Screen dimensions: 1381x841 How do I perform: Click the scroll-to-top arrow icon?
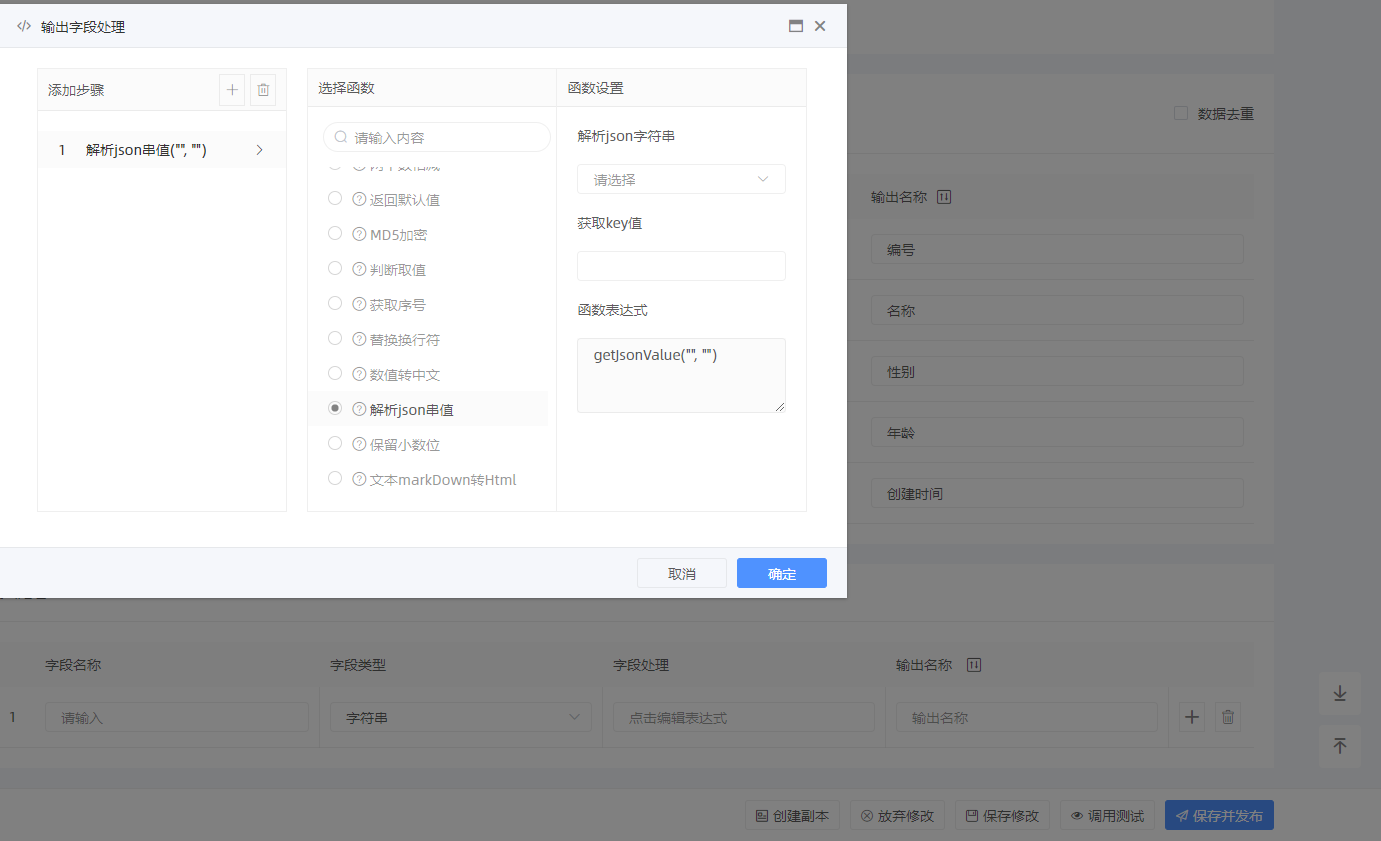[x=1339, y=746]
